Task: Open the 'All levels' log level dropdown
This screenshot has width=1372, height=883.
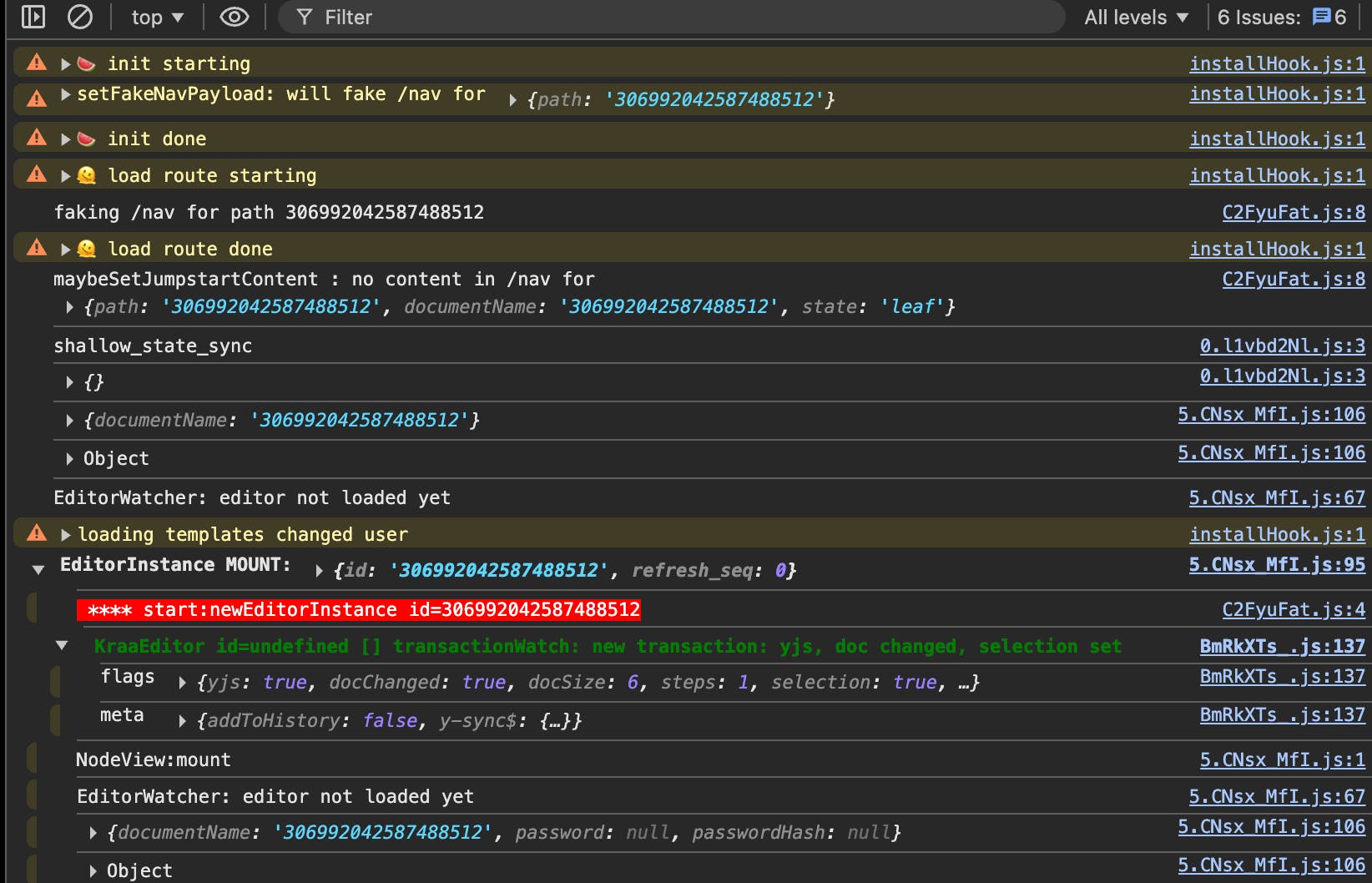Action: [1135, 17]
